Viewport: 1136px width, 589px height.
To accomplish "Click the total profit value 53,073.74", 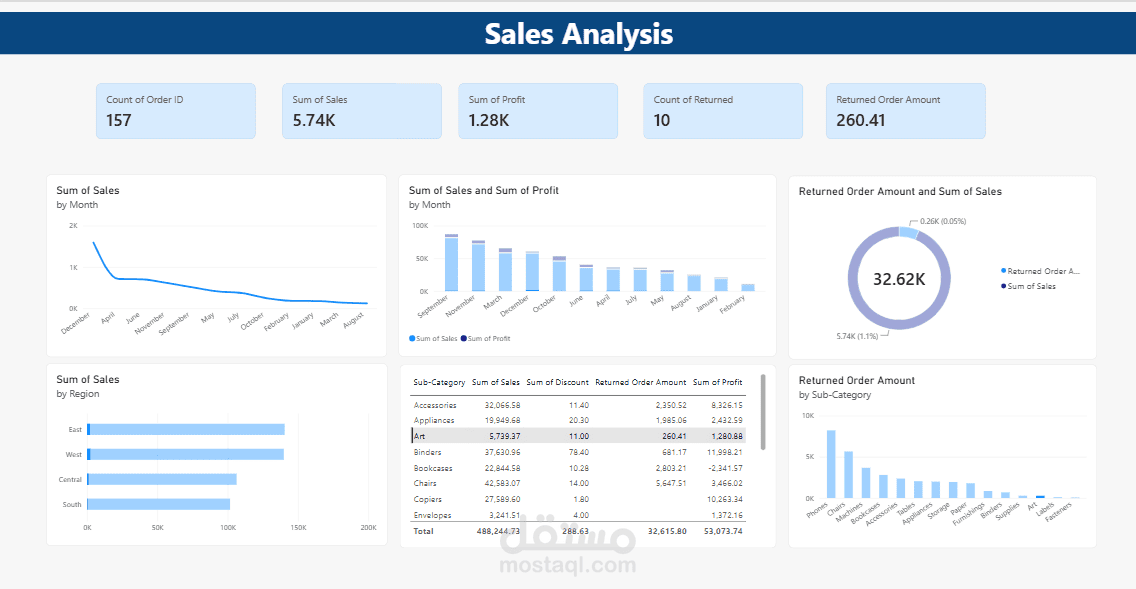I will click(x=722, y=531).
